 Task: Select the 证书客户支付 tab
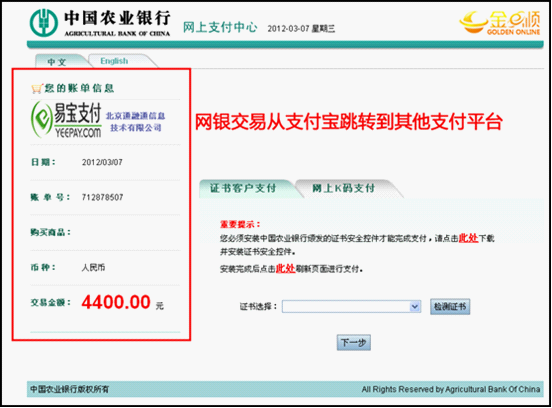coord(243,188)
